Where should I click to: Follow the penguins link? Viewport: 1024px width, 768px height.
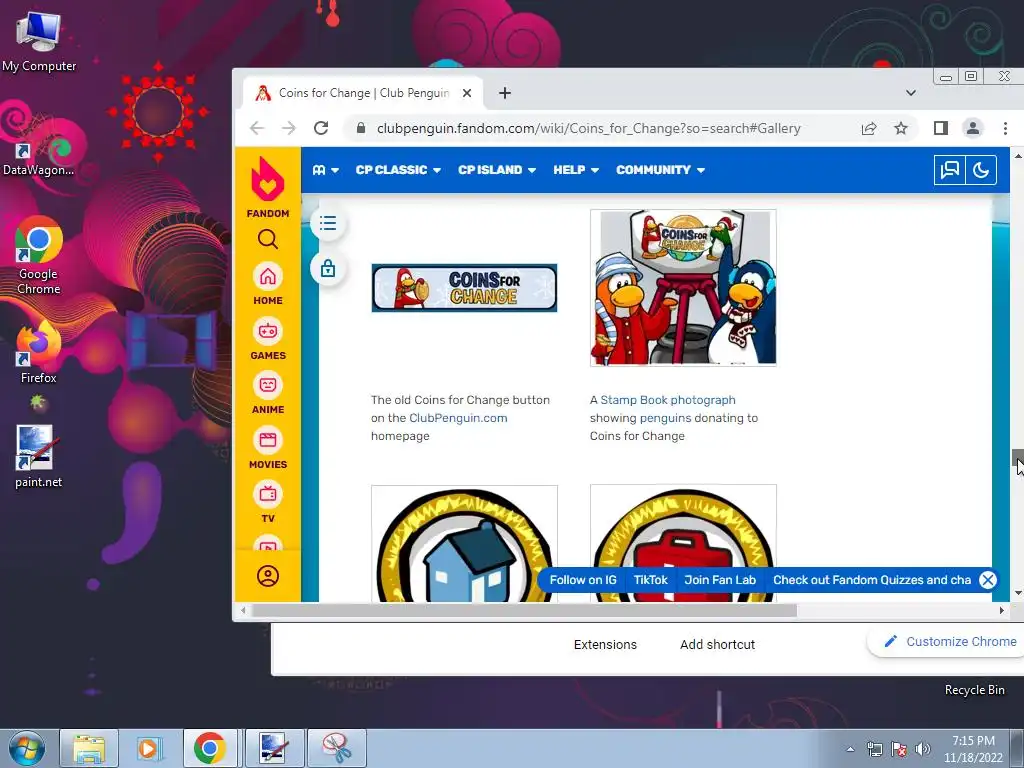(x=665, y=418)
